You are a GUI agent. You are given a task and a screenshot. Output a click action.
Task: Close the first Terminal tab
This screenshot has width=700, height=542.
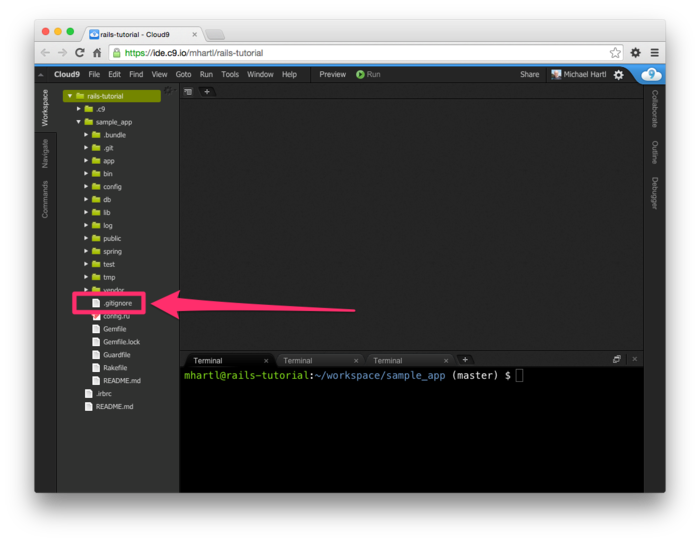[266, 361]
